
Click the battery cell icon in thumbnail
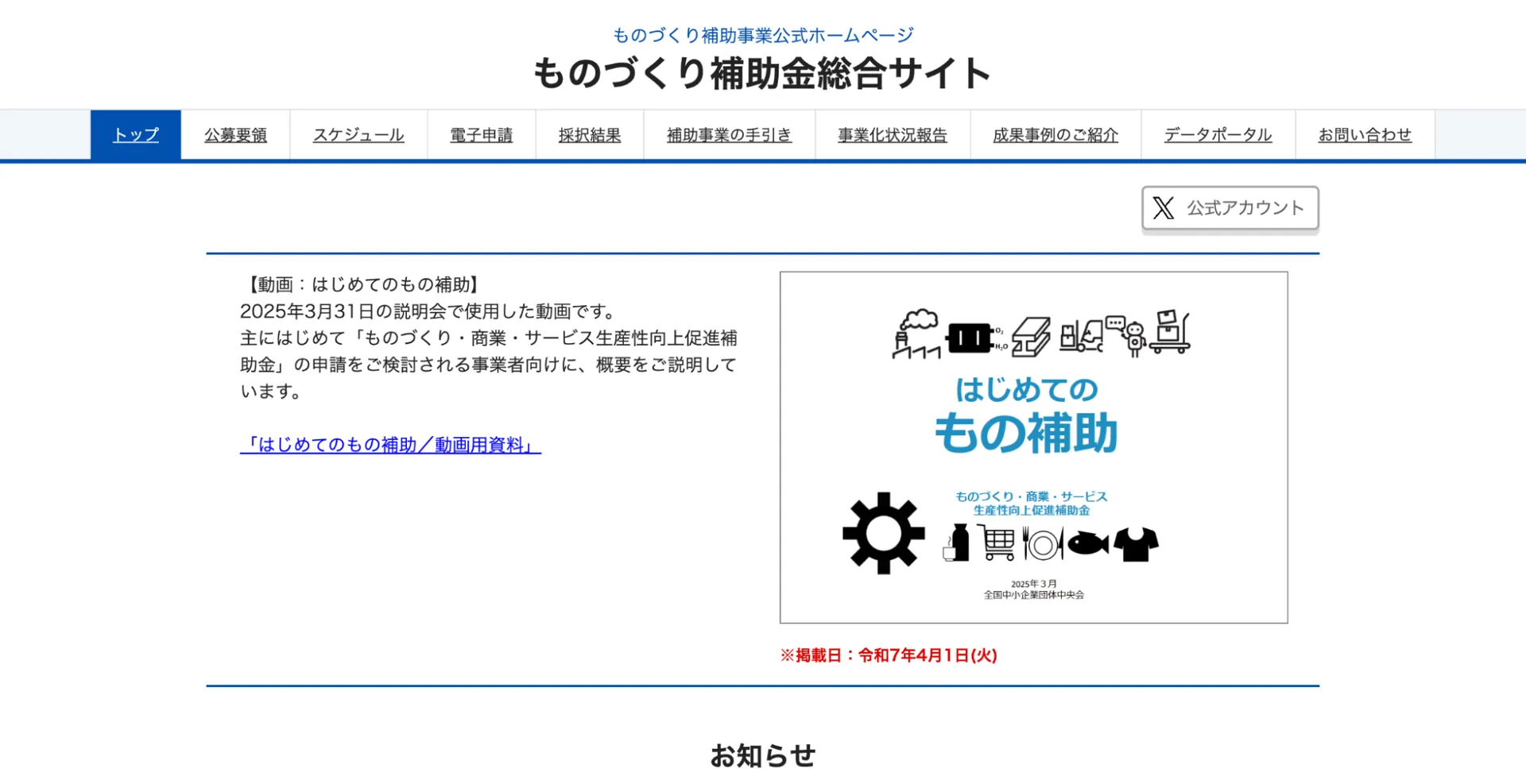click(x=975, y=338)
